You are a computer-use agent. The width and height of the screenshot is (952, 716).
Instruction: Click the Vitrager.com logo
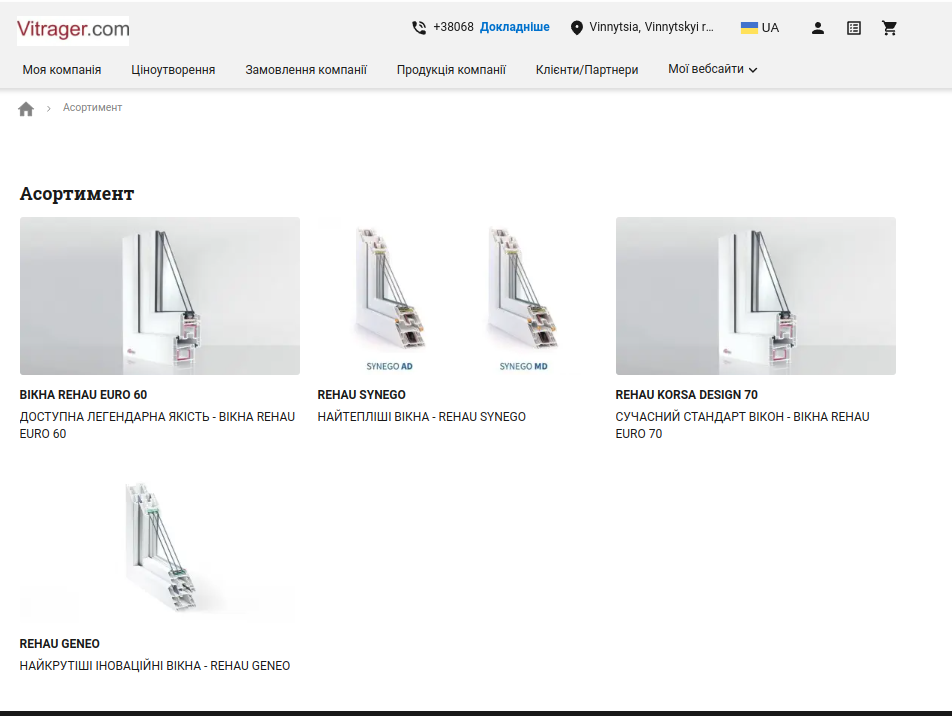pos(73,30)
